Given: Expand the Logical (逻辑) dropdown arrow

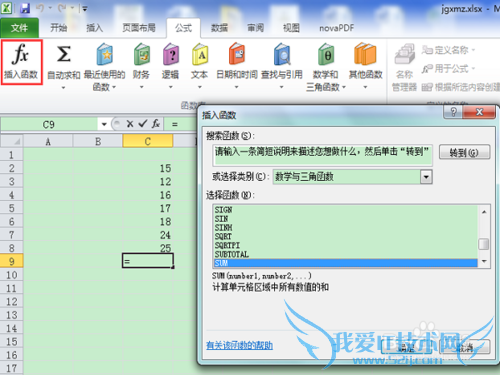Looking at the screenshot, I should [x=171, y=87].
